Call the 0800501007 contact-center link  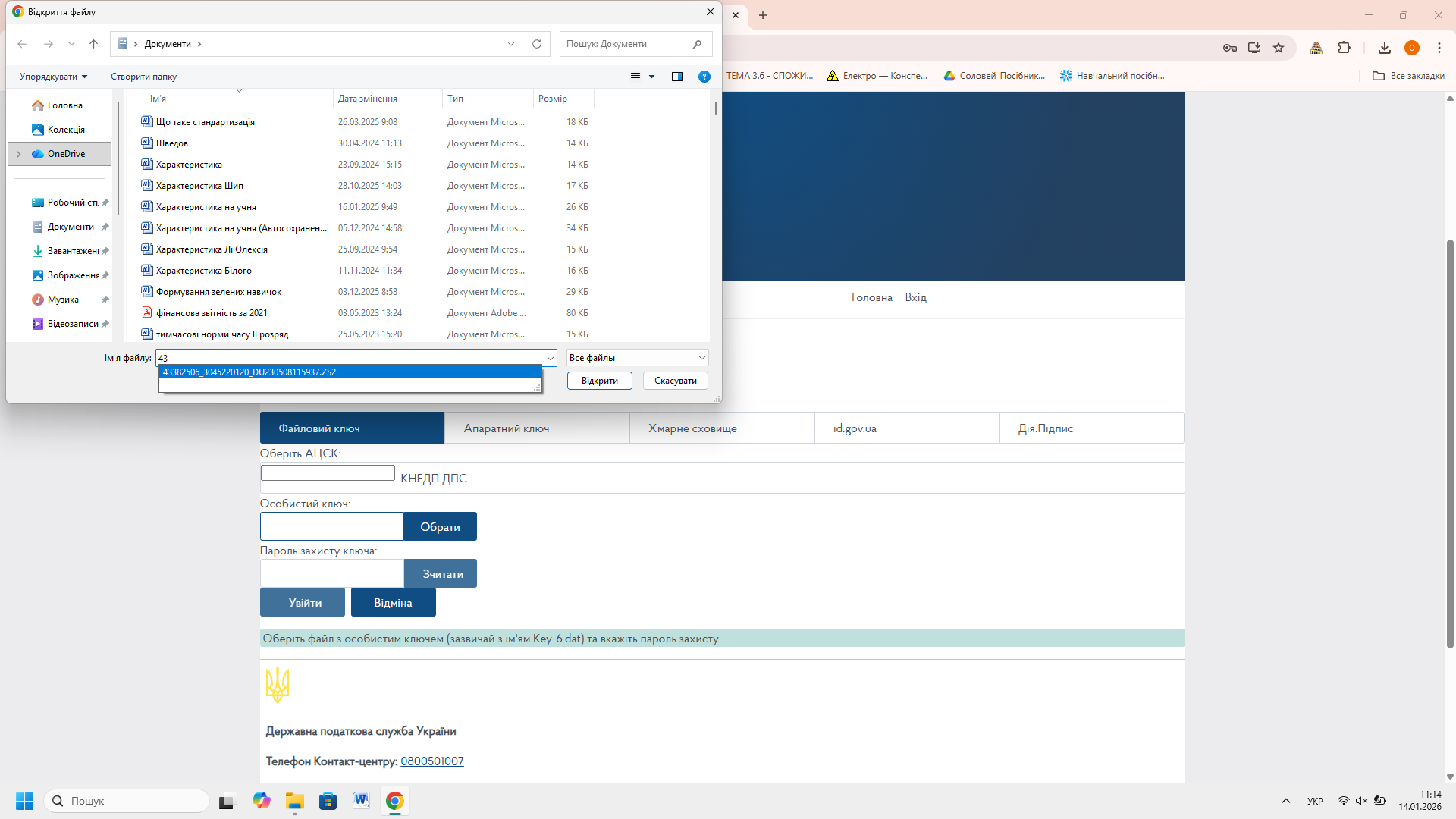431,761
